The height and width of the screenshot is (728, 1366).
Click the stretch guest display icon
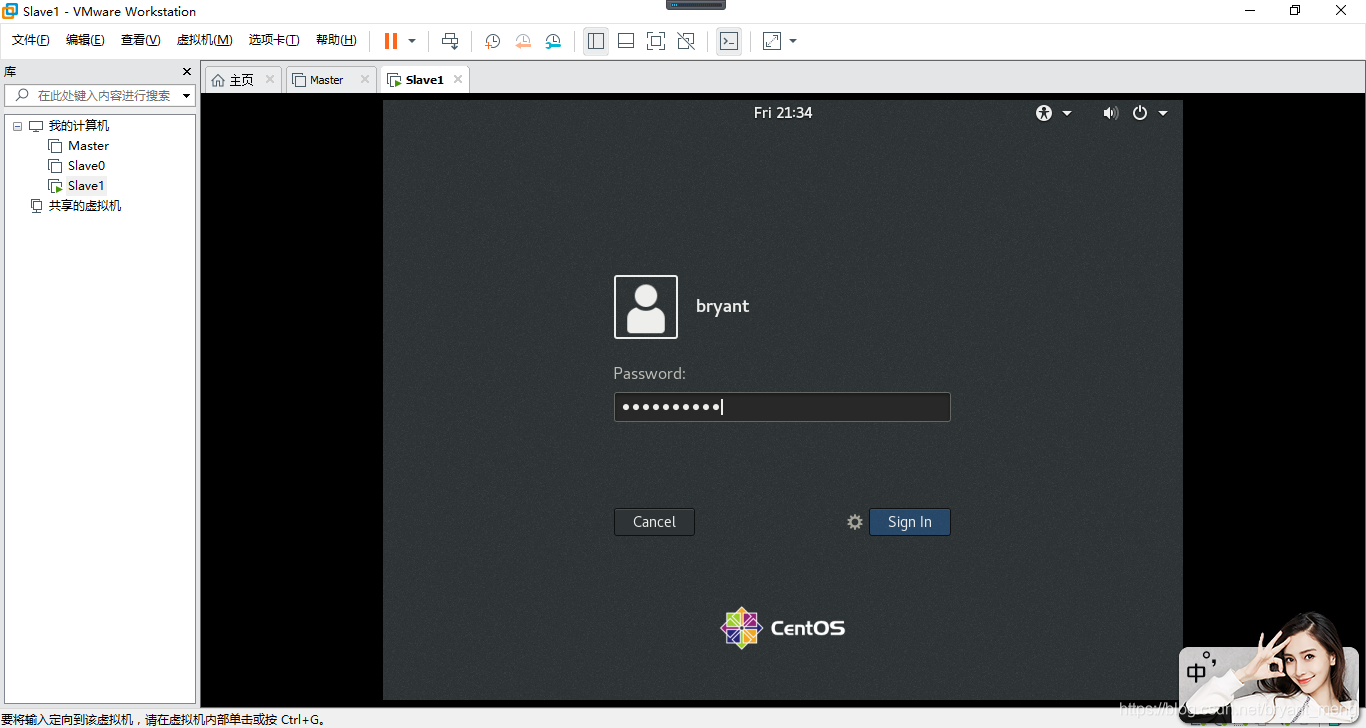click(772, 41)
